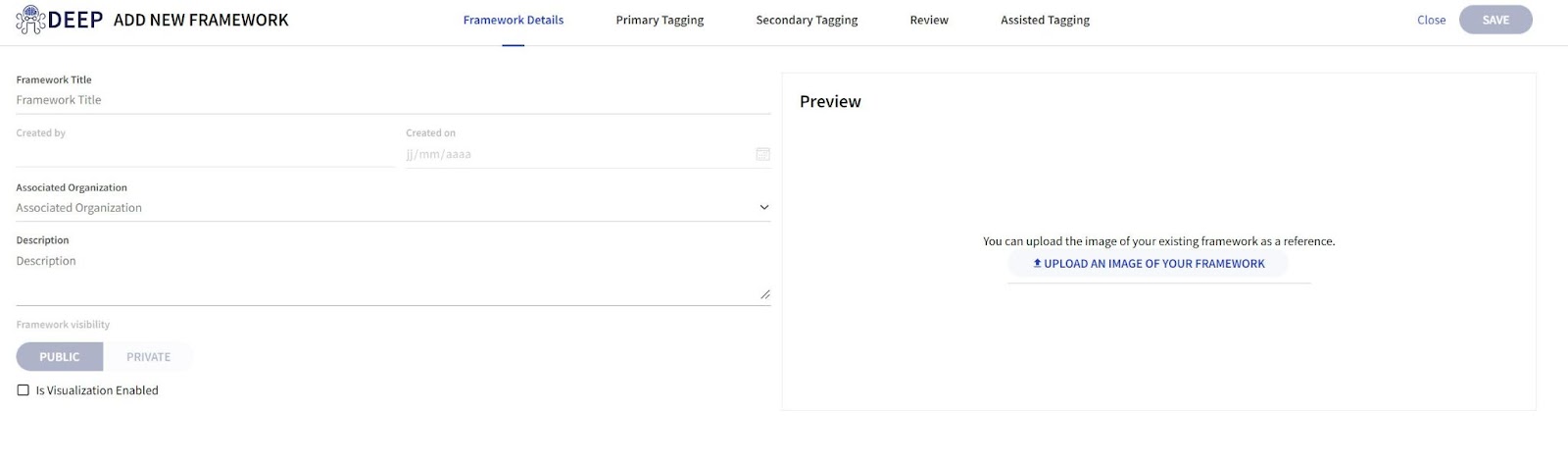The height and width of the screenshot is (464, 1568).
Task: Click the Is Visualization Enabled label text
Action: tap(97, 390)
